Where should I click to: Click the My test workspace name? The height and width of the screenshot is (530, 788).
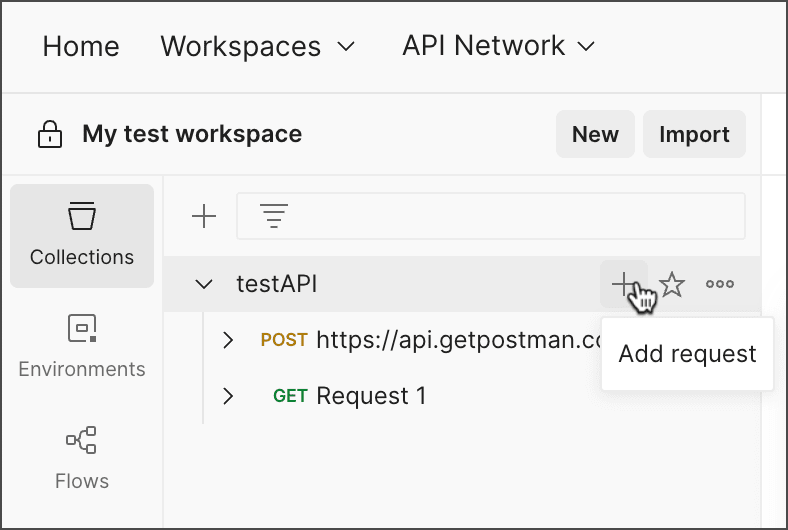point(192,134)
